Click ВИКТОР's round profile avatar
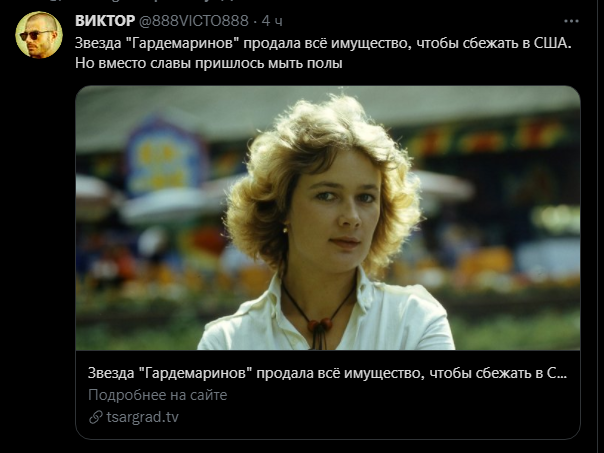 tap(39, 35)
